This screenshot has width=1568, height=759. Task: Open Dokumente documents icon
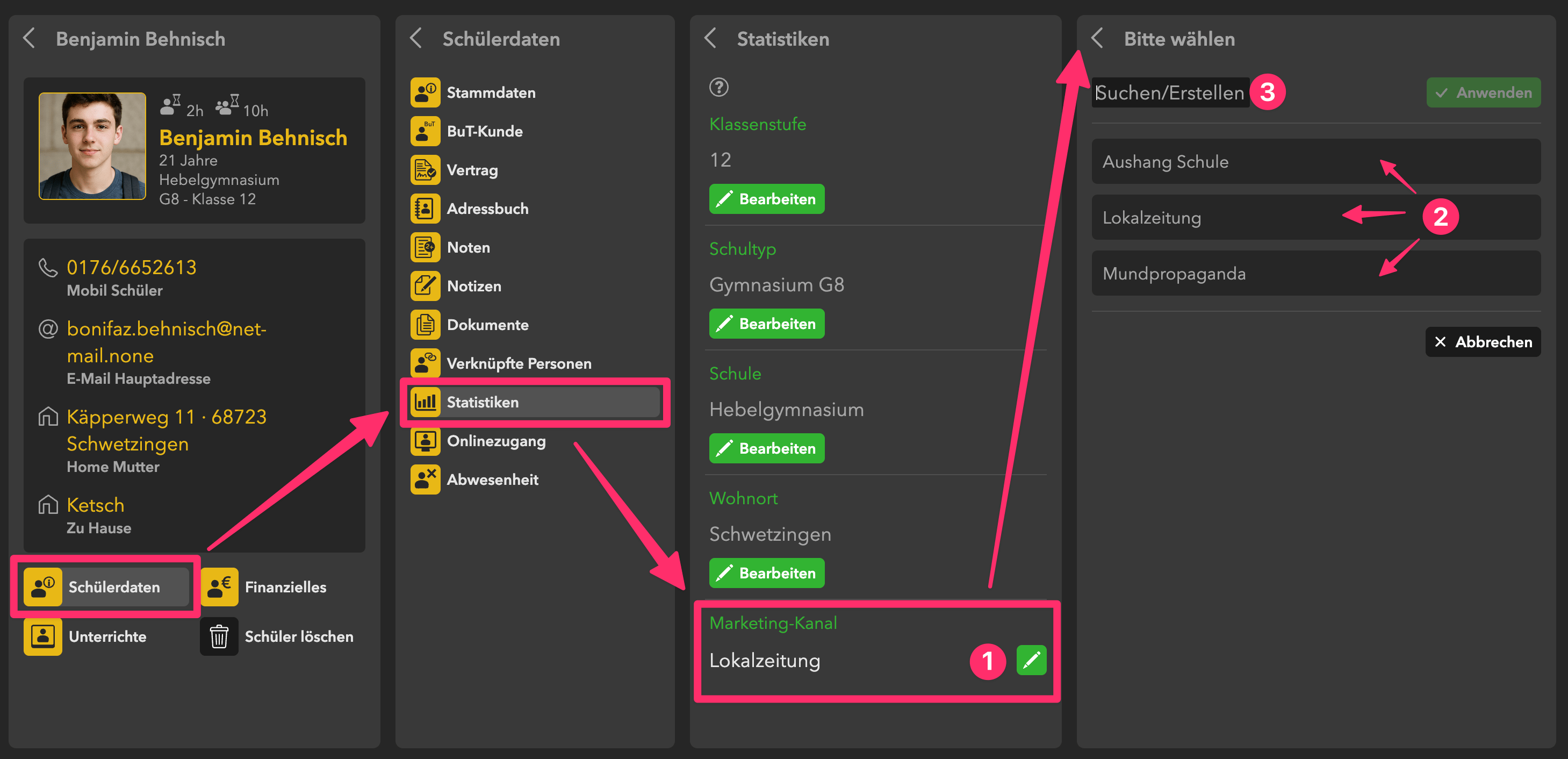point(425,325)
